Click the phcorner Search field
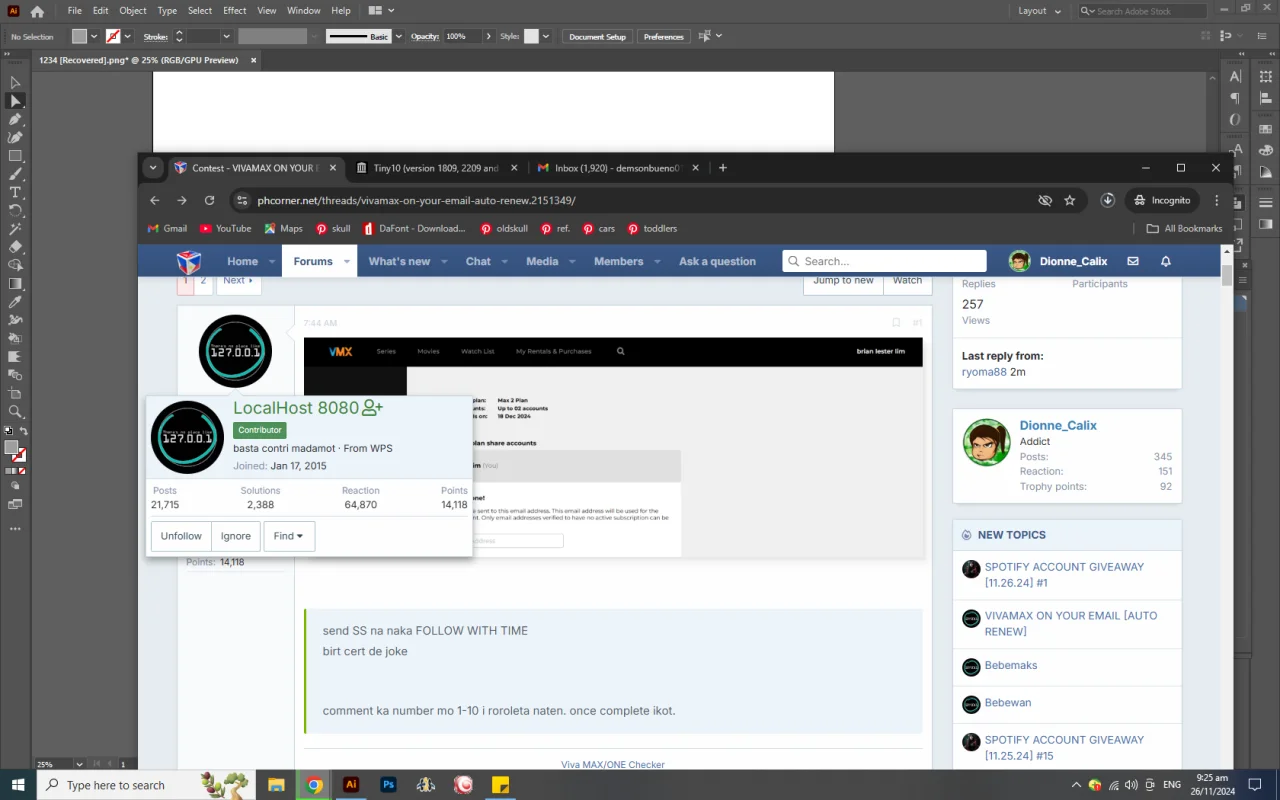 tap(884, 261)
